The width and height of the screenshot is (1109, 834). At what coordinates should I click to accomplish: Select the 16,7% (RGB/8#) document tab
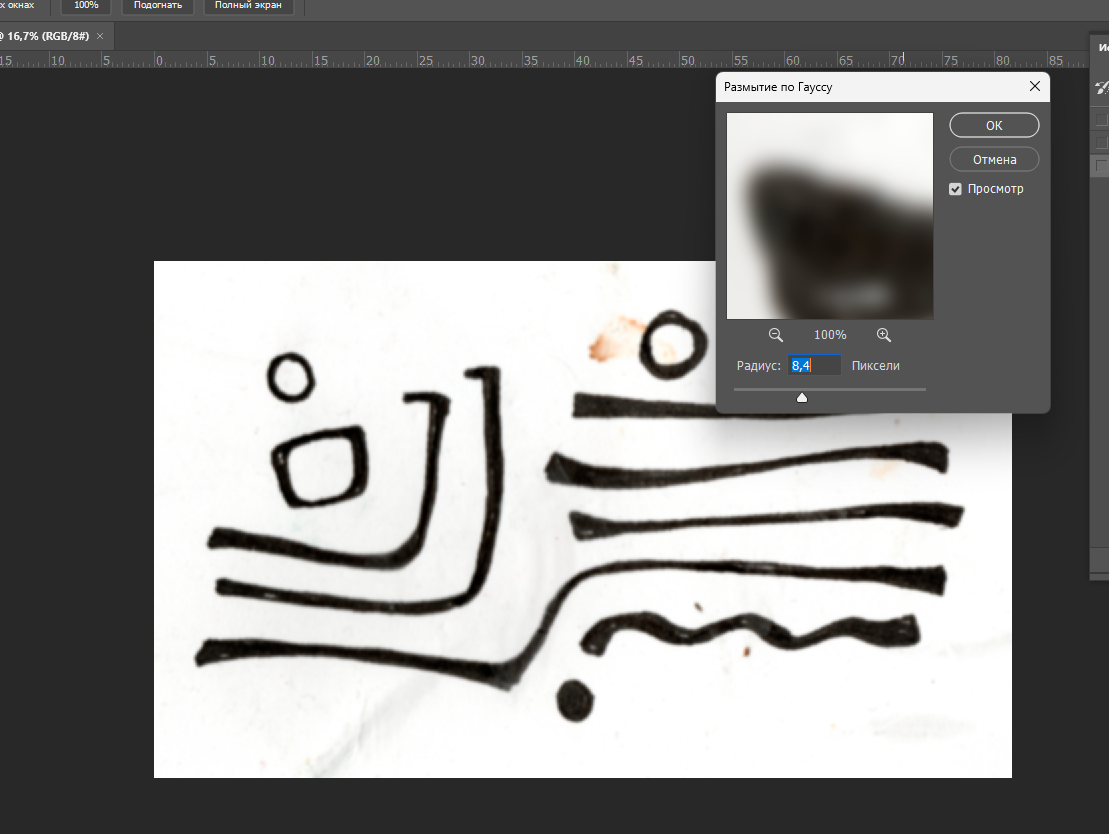48,36
